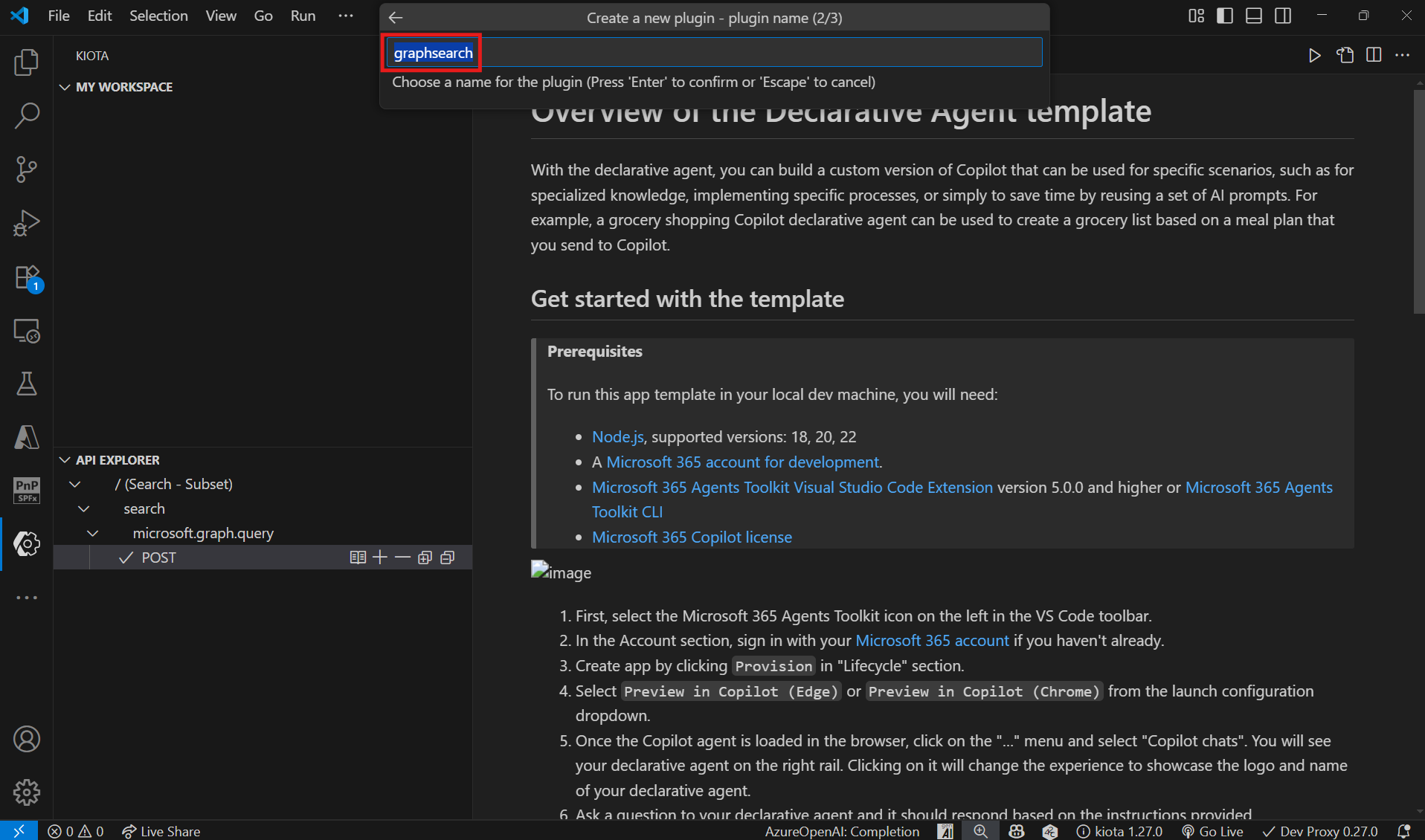Click kiota 1.27.0 status item
Screen dimensions: 1425x840
1119,831
